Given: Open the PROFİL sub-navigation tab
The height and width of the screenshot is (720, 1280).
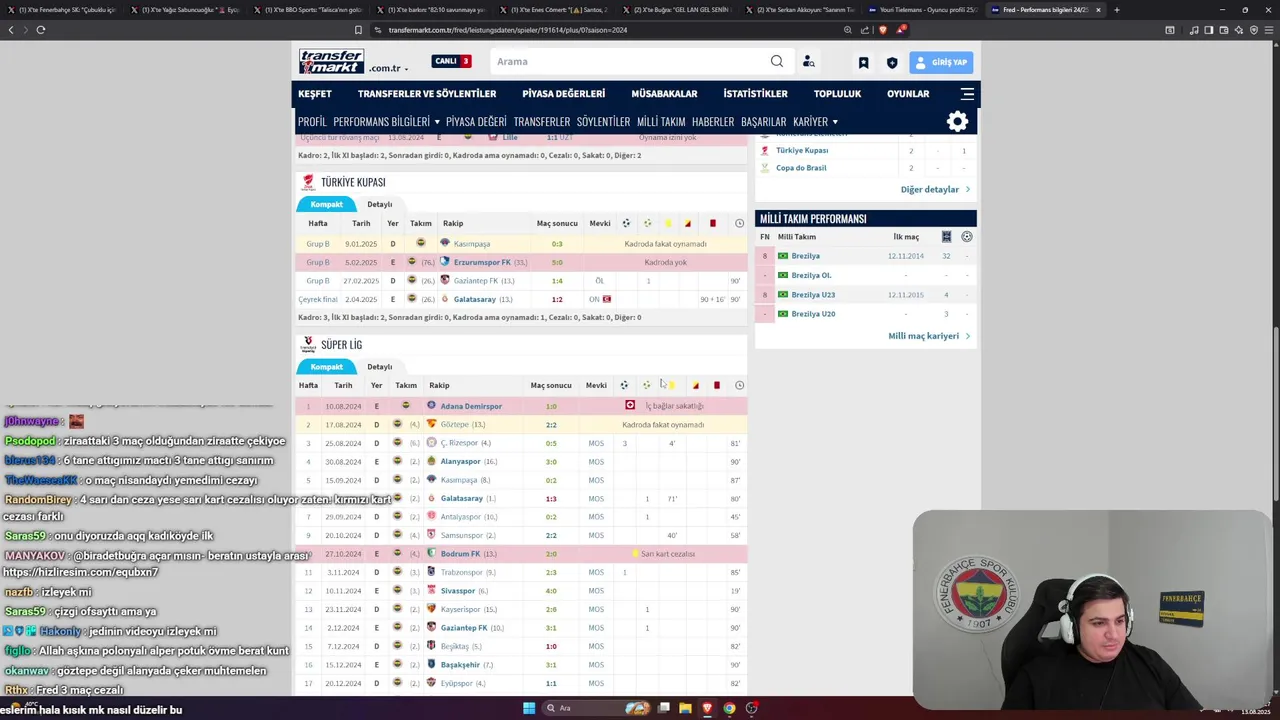Looking at the screenshot, I should (312, 122).
